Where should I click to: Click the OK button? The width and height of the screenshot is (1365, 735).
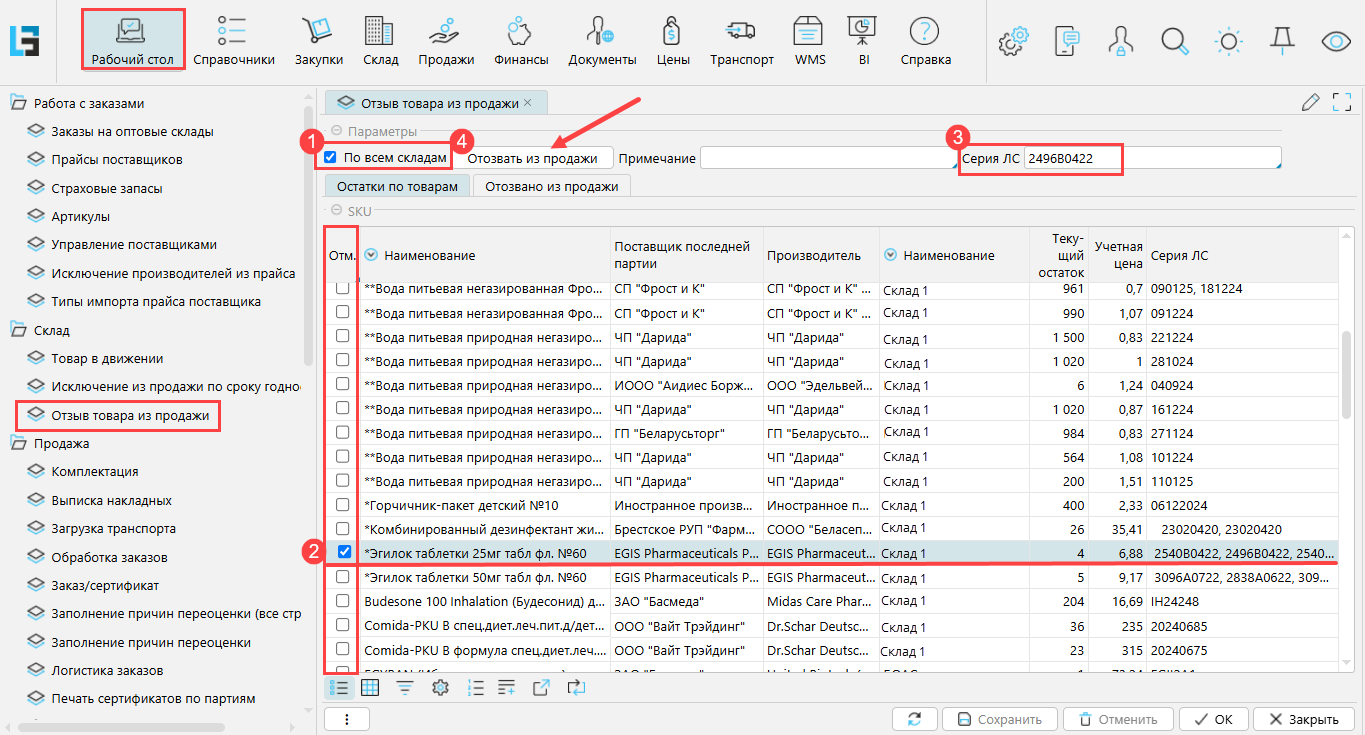point(1213,719)
